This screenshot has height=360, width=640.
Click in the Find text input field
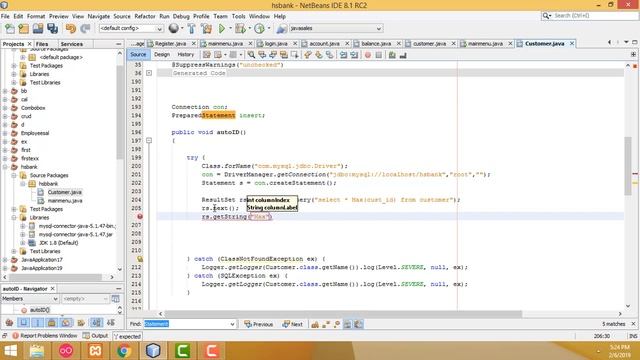[186, 324]
